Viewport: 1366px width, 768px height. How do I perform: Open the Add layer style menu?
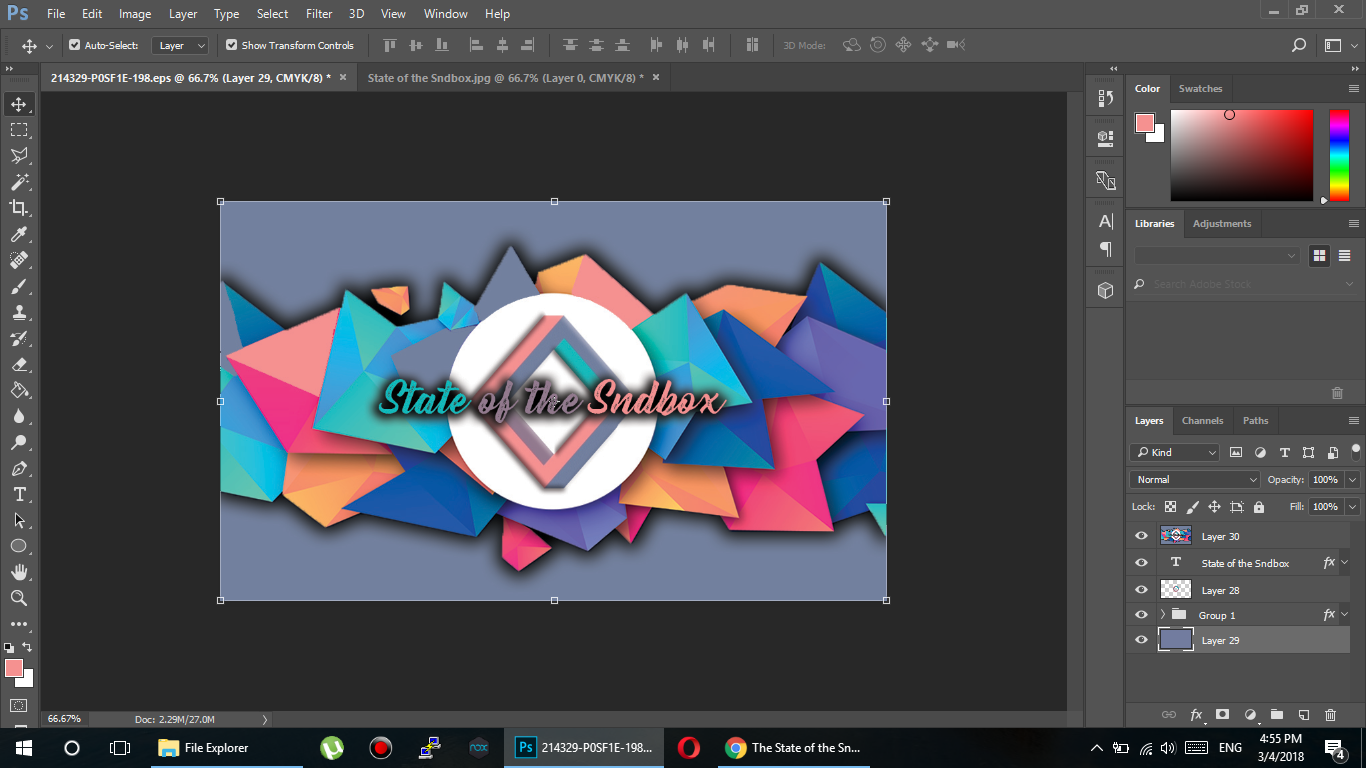[x=1196, y=715]
